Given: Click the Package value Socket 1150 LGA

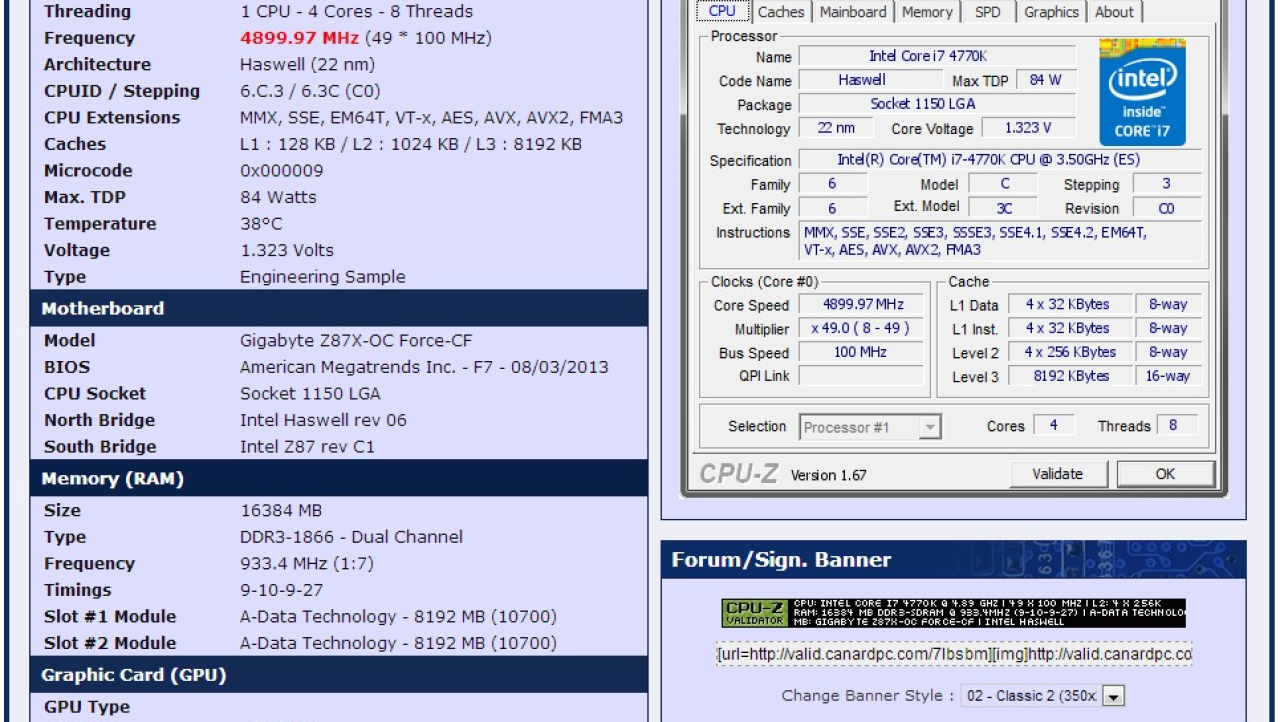Looking at the screenshot, I should click(937, 104).
